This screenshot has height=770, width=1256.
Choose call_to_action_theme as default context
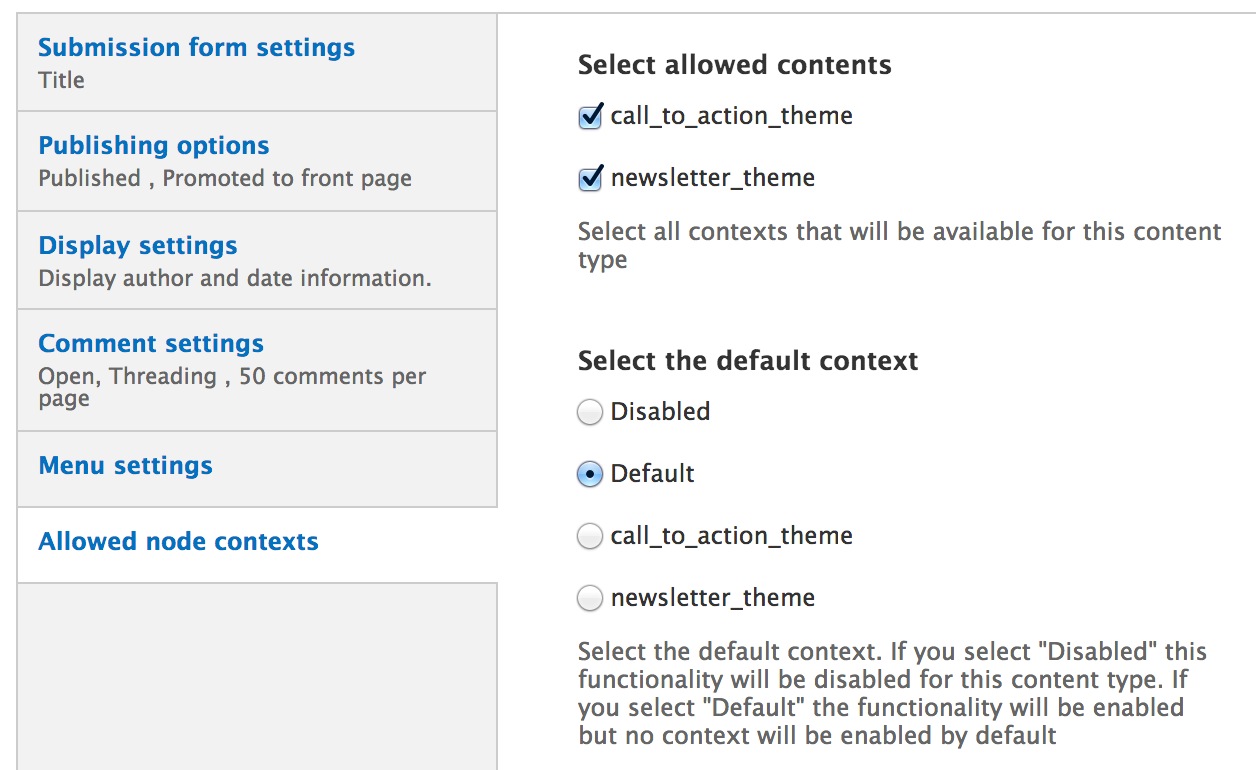(590, 536)
